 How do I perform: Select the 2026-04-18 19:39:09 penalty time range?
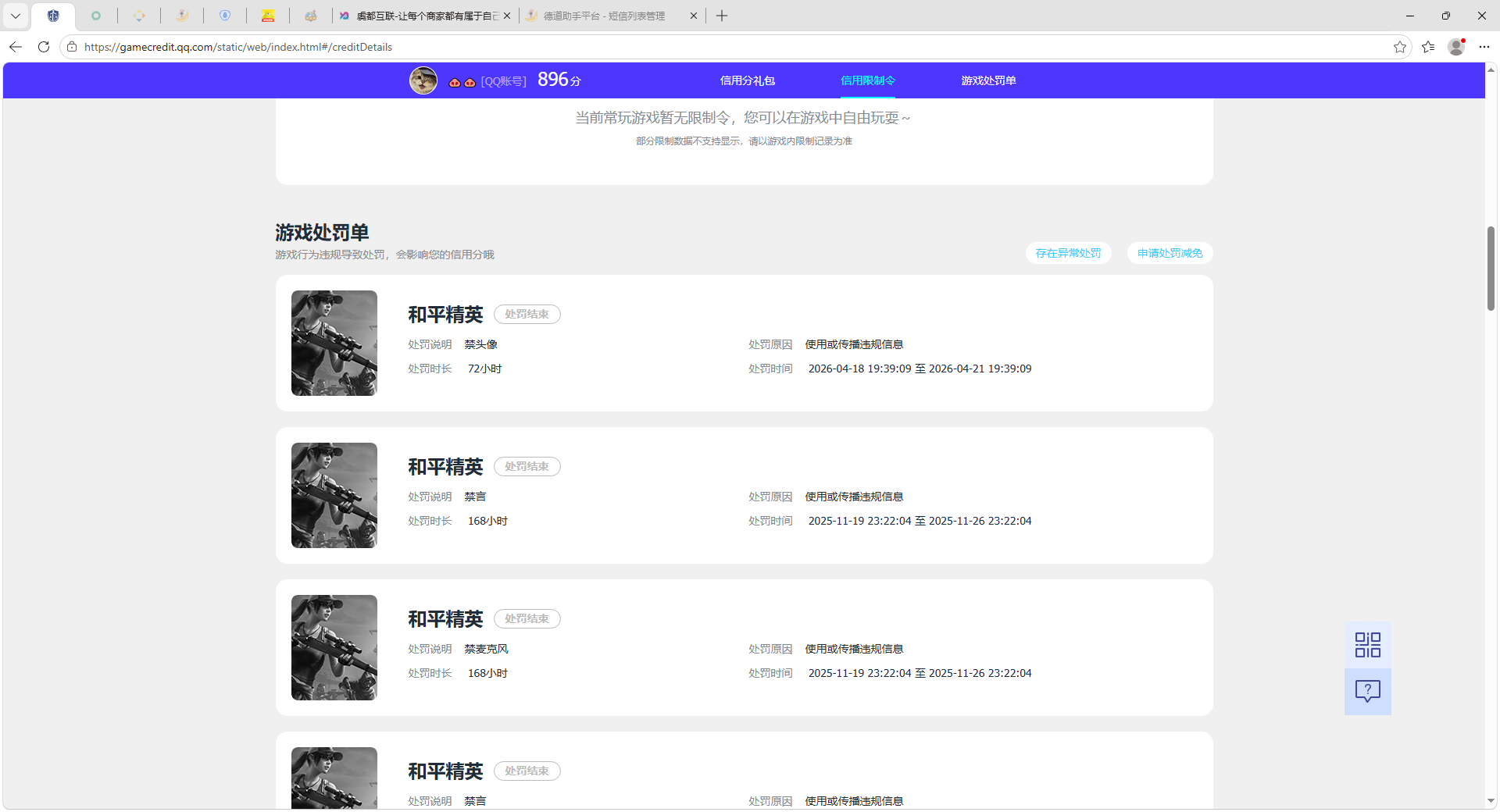tap(920, 369)
